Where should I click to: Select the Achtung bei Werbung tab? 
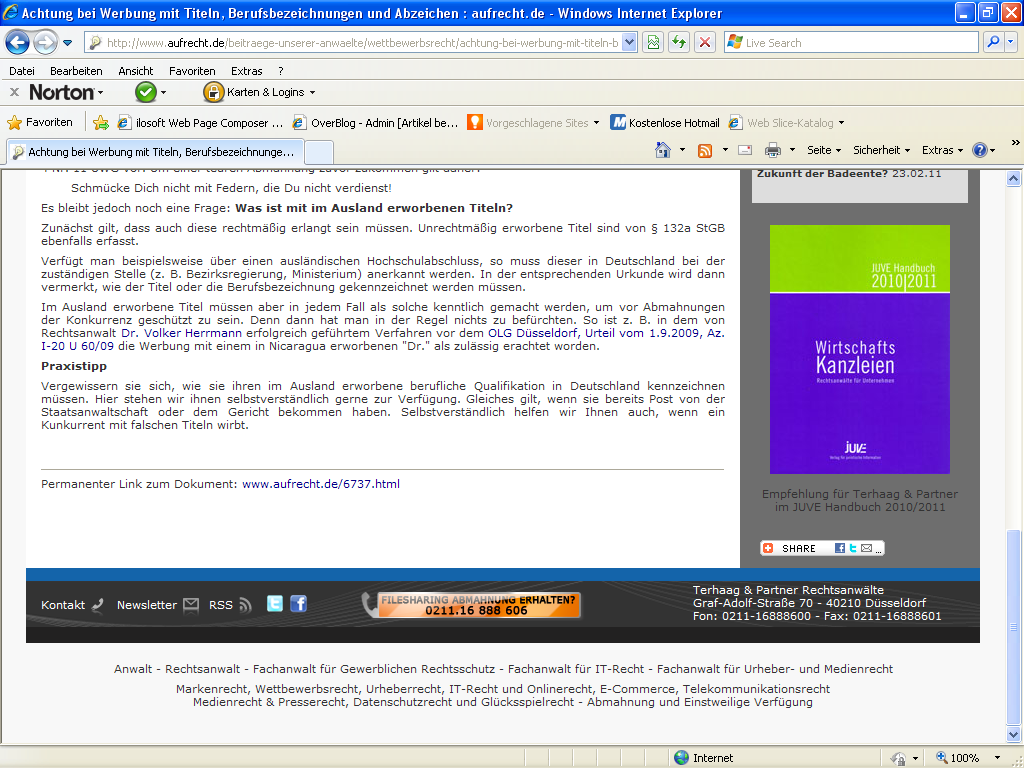coord(155,152)
